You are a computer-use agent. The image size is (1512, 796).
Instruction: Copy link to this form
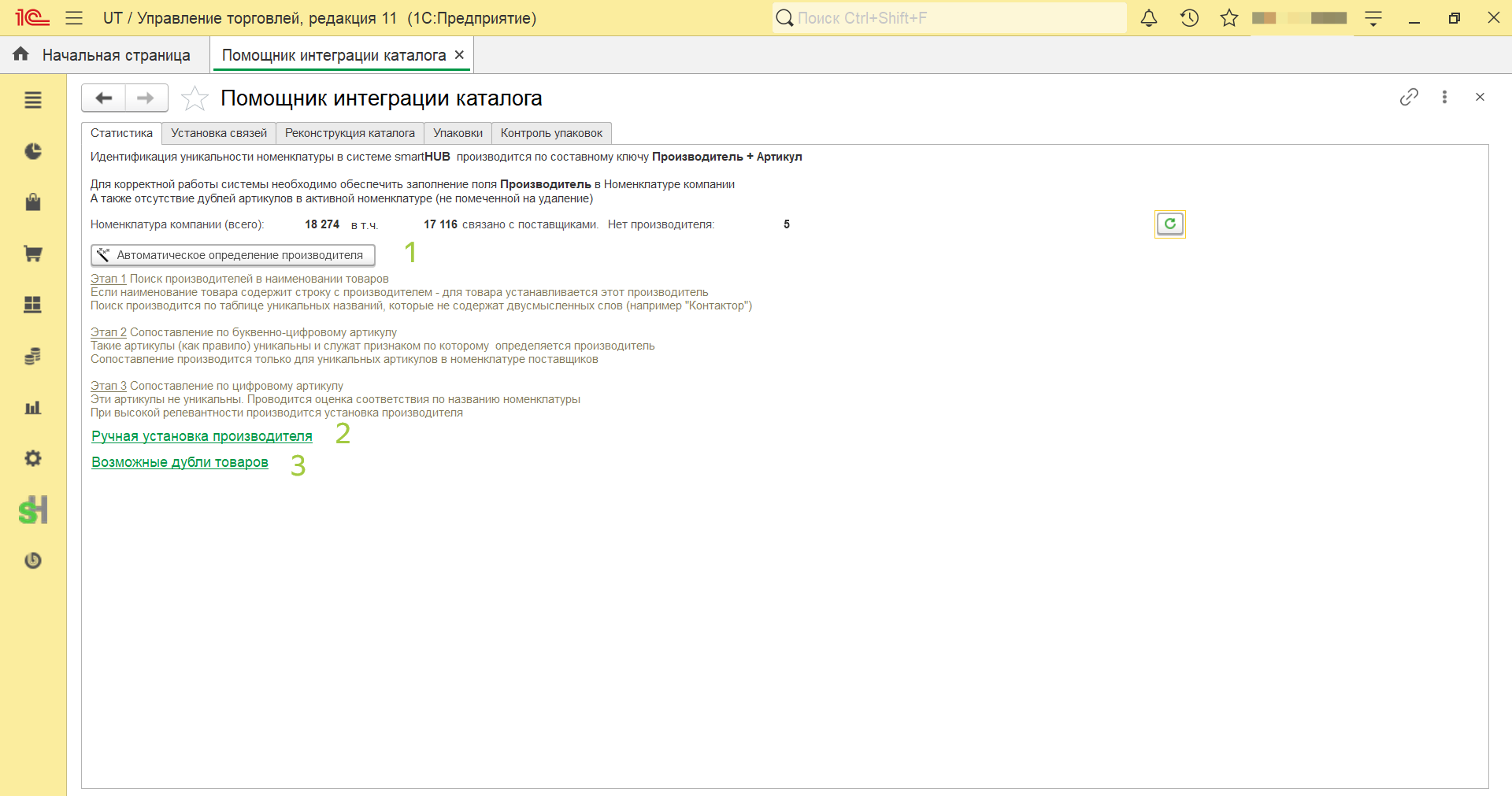click(1409, 97)
